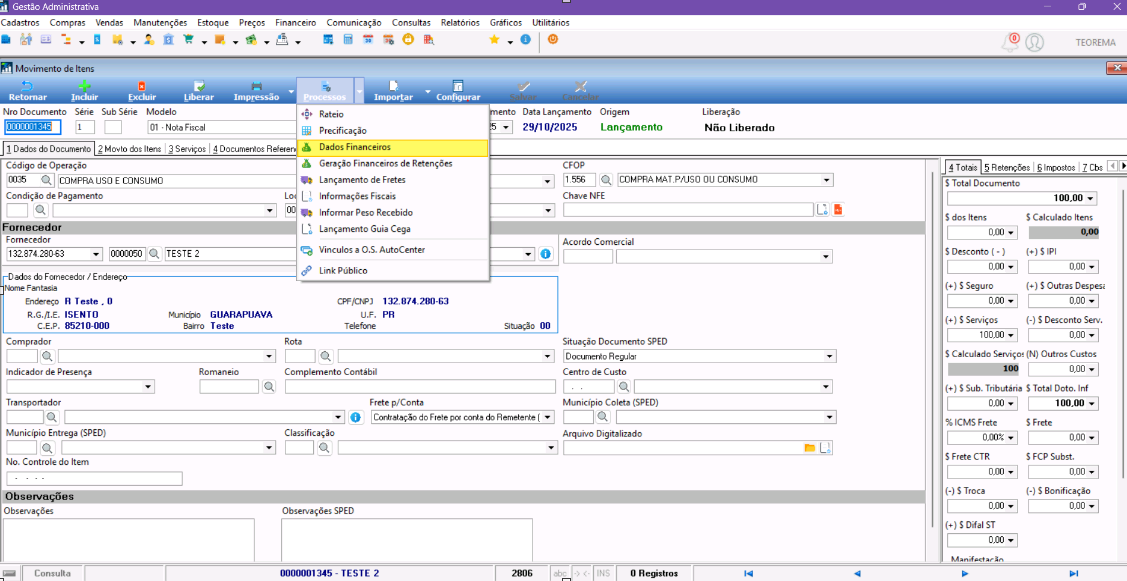Expand Situação Documento SPED dropdown
1127x581 pixels.
pyautogui.click(x=830, y=356)
